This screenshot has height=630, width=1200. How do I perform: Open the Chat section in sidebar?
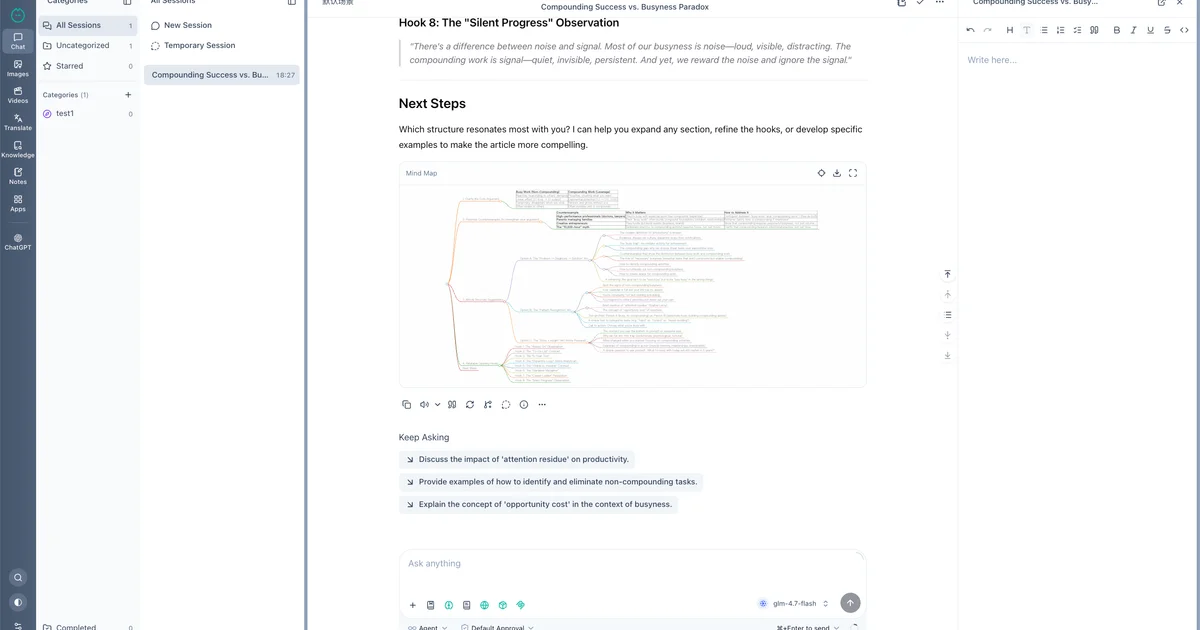click(18, 41)
